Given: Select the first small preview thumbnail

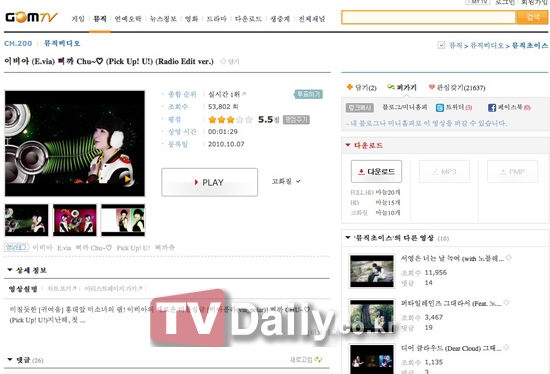Looking at the screenshot, I should click(27, 220).
